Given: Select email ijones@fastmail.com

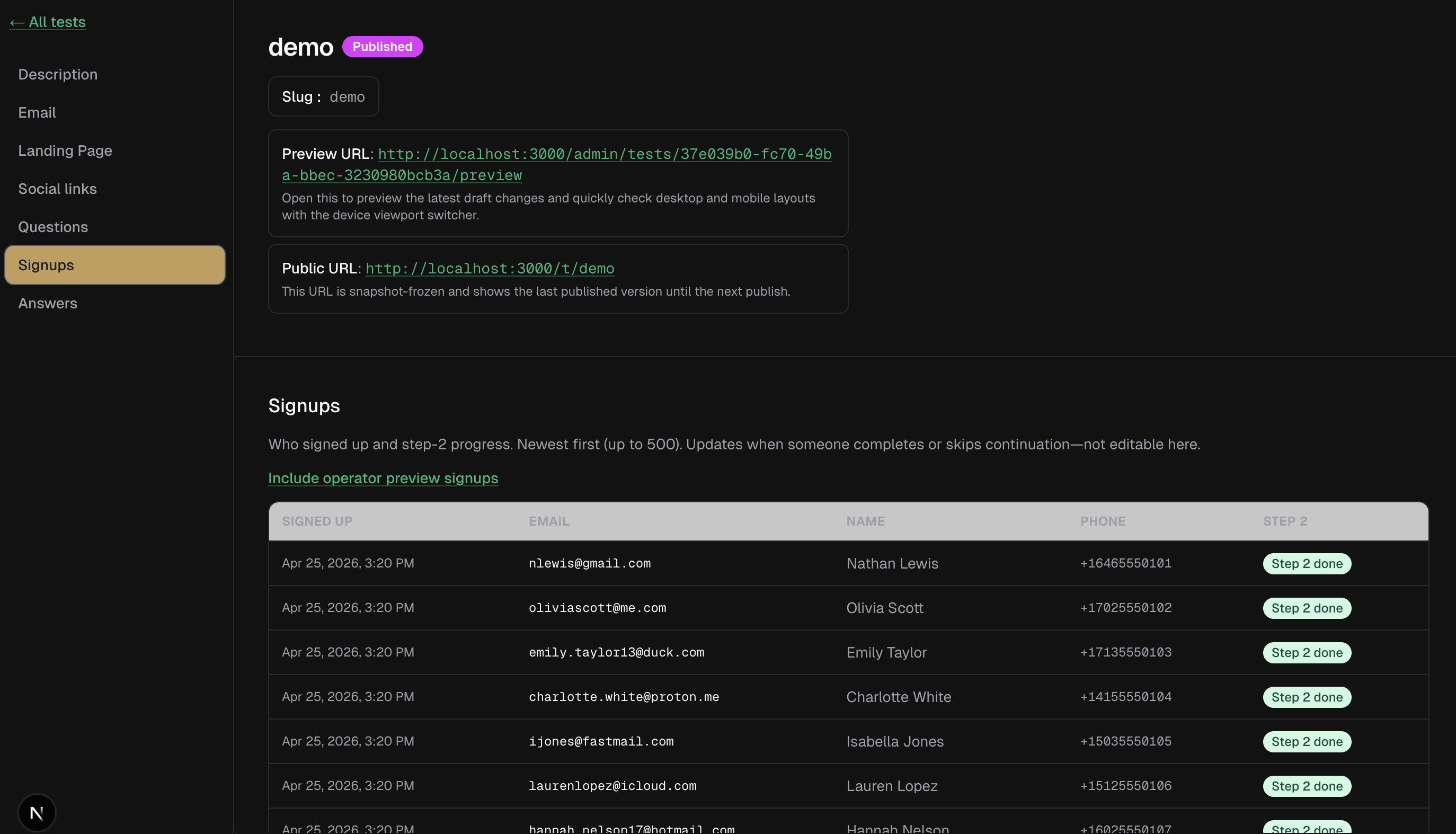Looking at the screenshot, I should 601,741.
